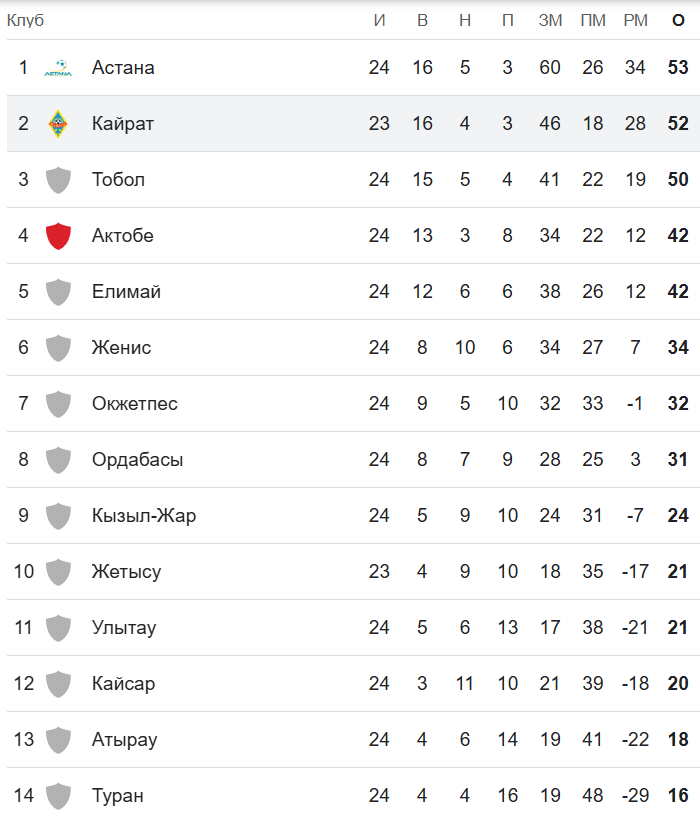Click the ЗМ goals scored header

[x=550, y=20]
